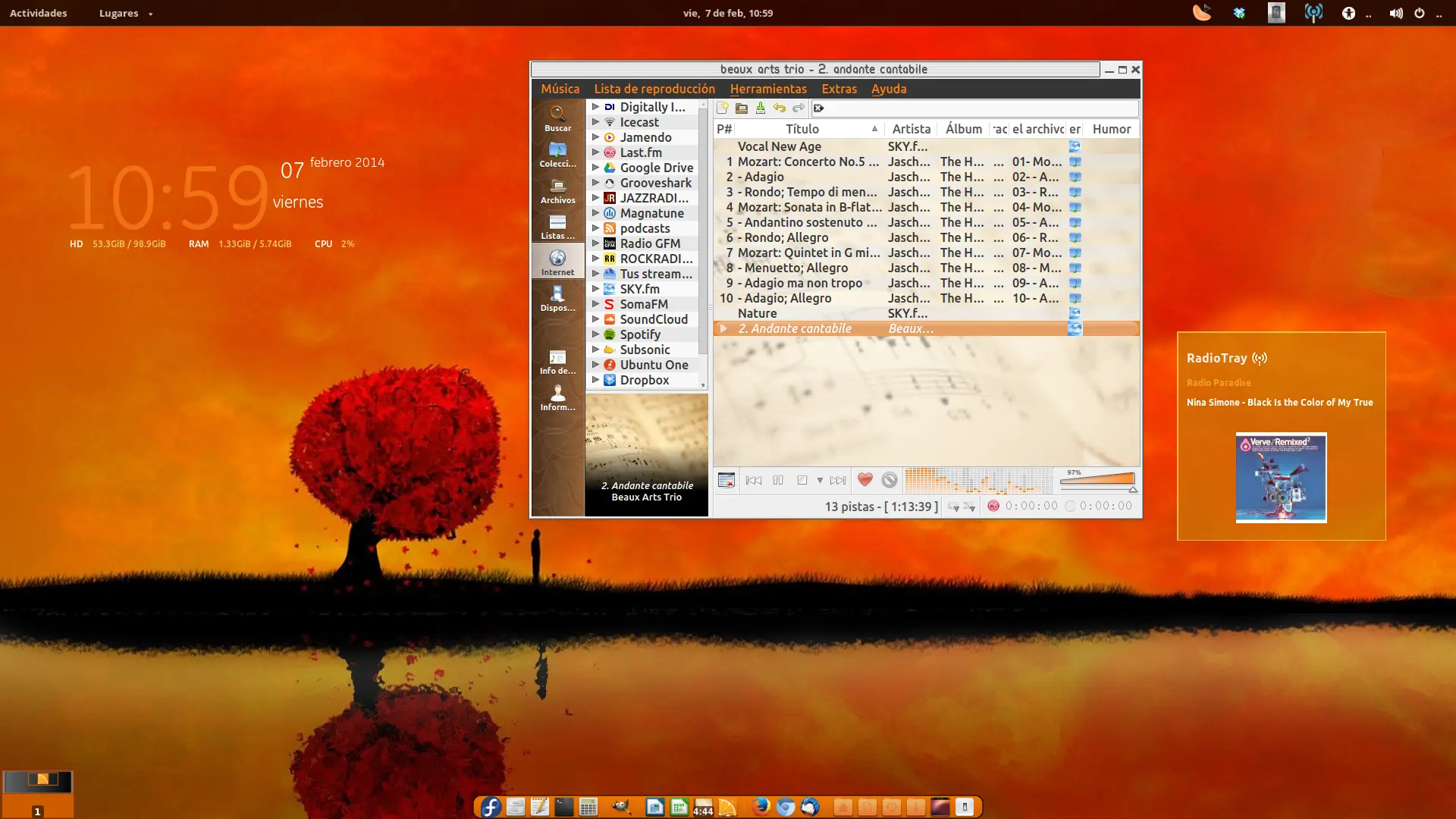Open Actividades overview

pyautogui.click(x=38, y=13)
